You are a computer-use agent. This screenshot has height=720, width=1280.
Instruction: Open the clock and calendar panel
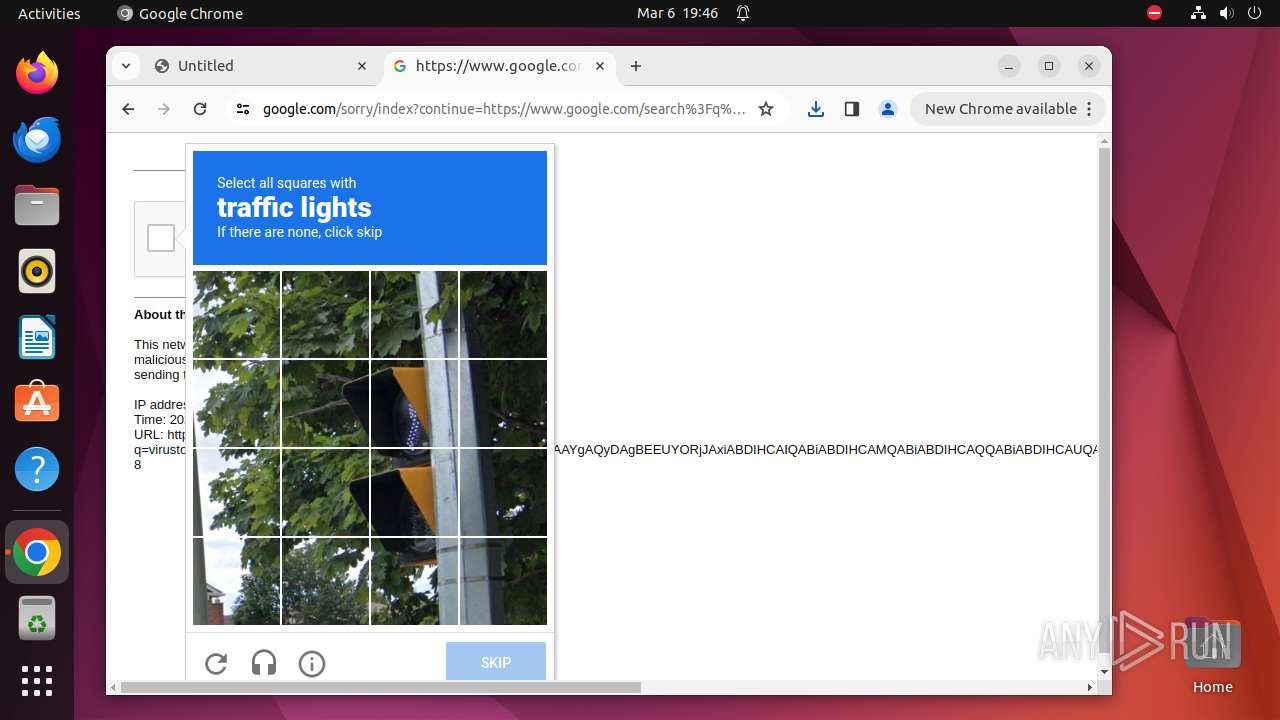677,13
